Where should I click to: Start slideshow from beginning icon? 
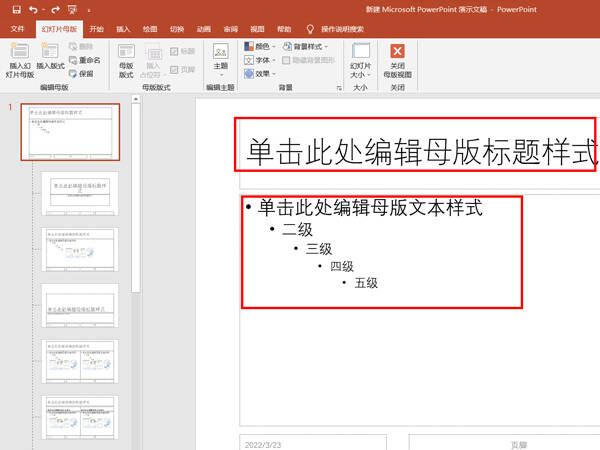click(x=72, y=10)
